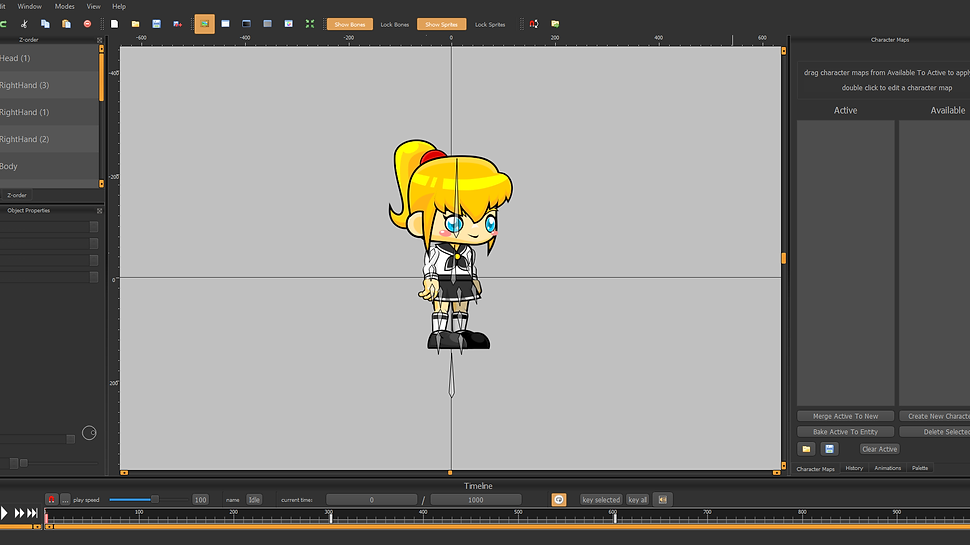The height and width of the screenshot is (545, 970).
Task: Click the orange loop toggle icon on timeline
Action: coord(559,500)
